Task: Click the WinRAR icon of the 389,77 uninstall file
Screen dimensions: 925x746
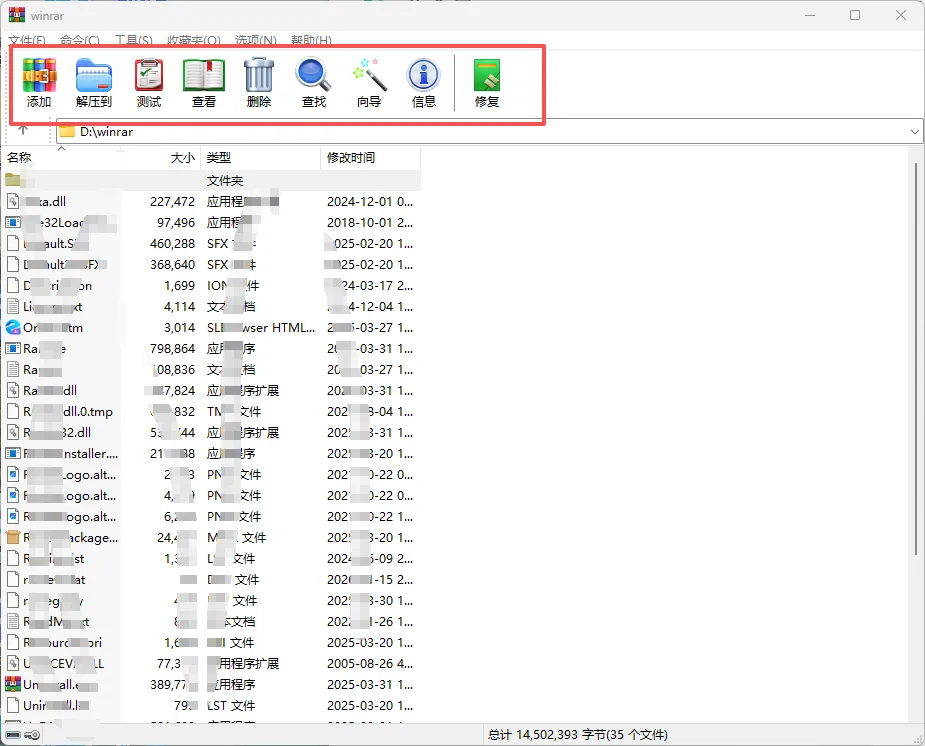Action: (x=13, y=684)
